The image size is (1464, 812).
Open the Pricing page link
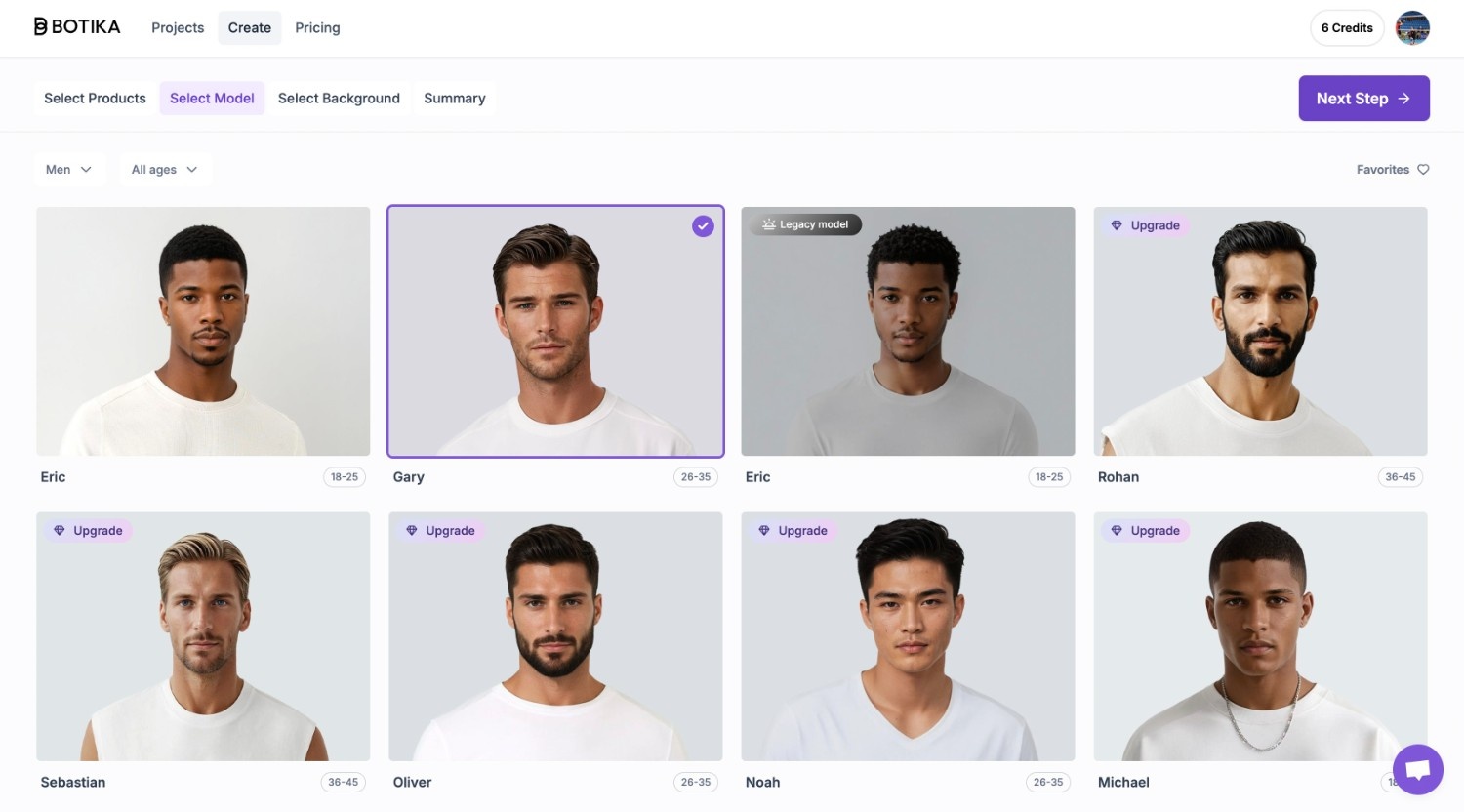coord(317,28)
